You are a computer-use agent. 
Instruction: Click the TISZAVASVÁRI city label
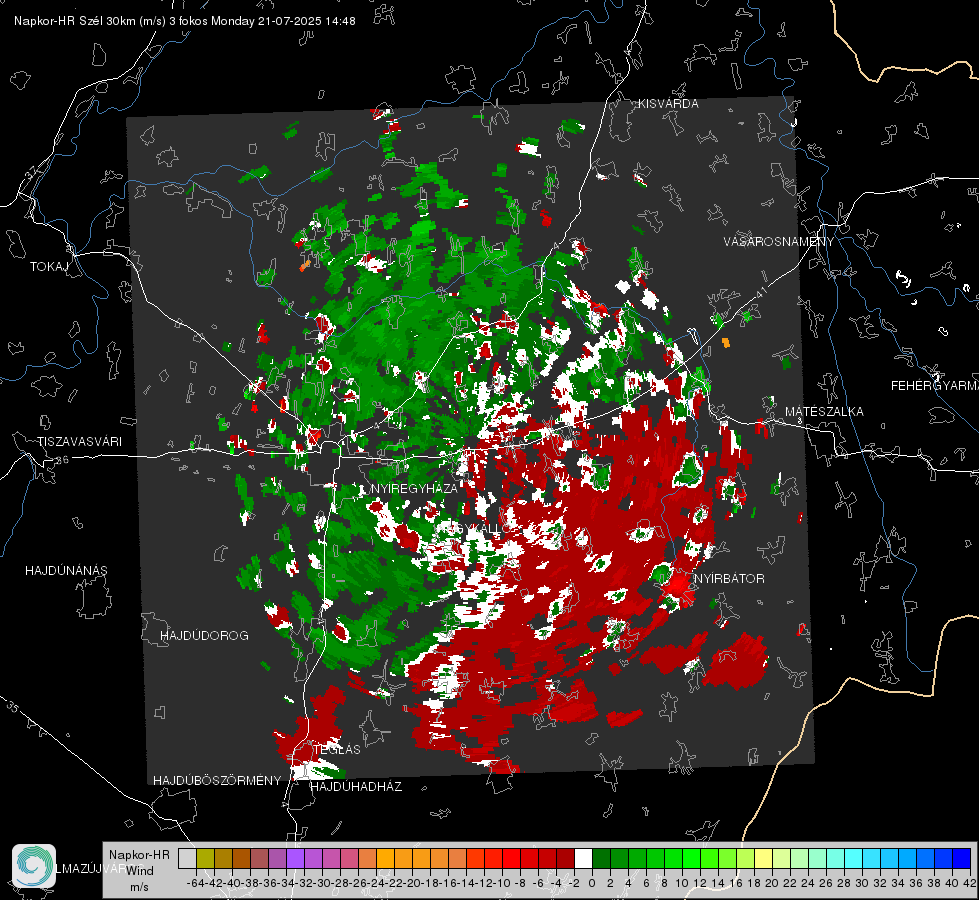[x=79, y=442]
